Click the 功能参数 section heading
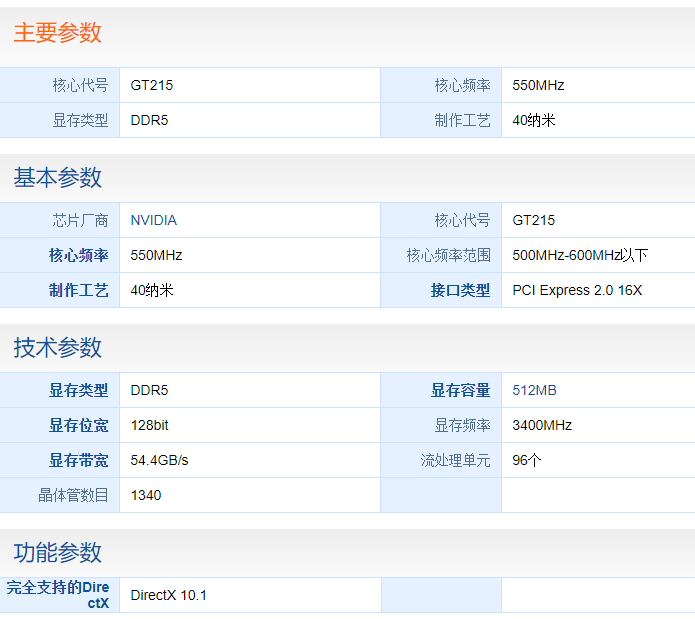 tap(57, 553)
